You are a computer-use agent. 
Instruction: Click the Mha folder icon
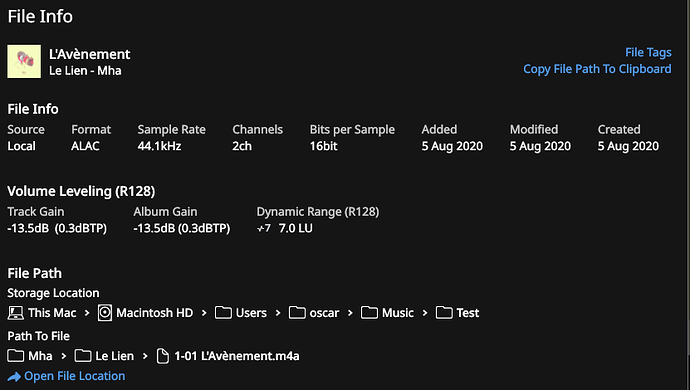coord(15,356)
